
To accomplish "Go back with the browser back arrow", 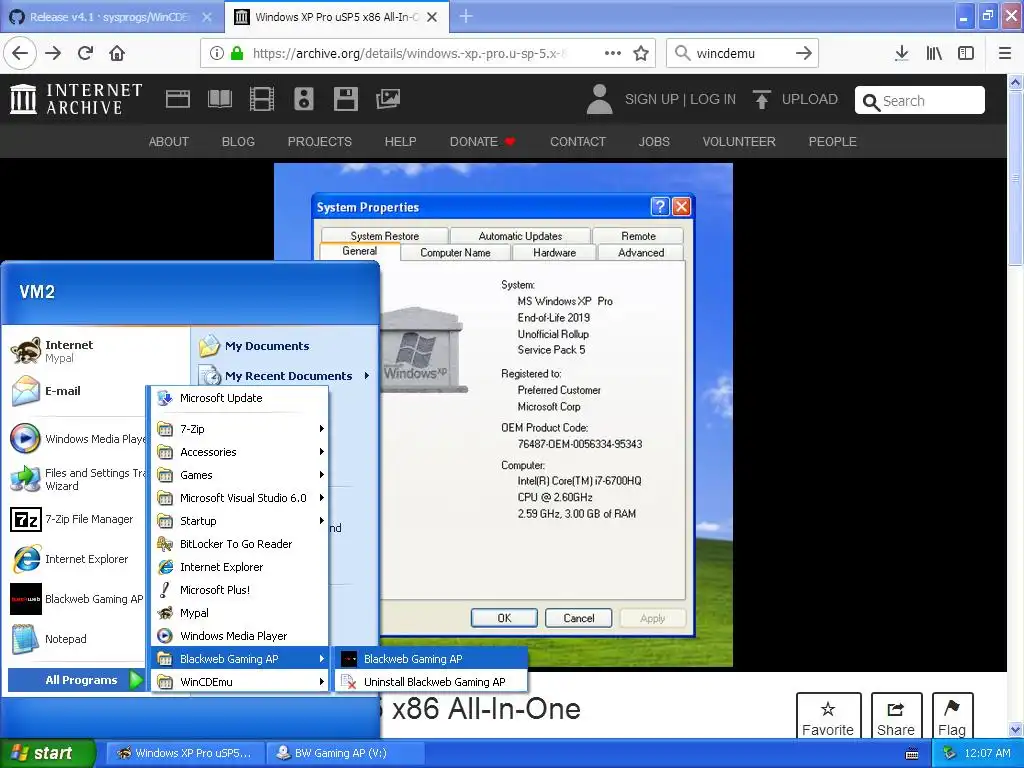I will pyautogui.click(x=20, y=53).
